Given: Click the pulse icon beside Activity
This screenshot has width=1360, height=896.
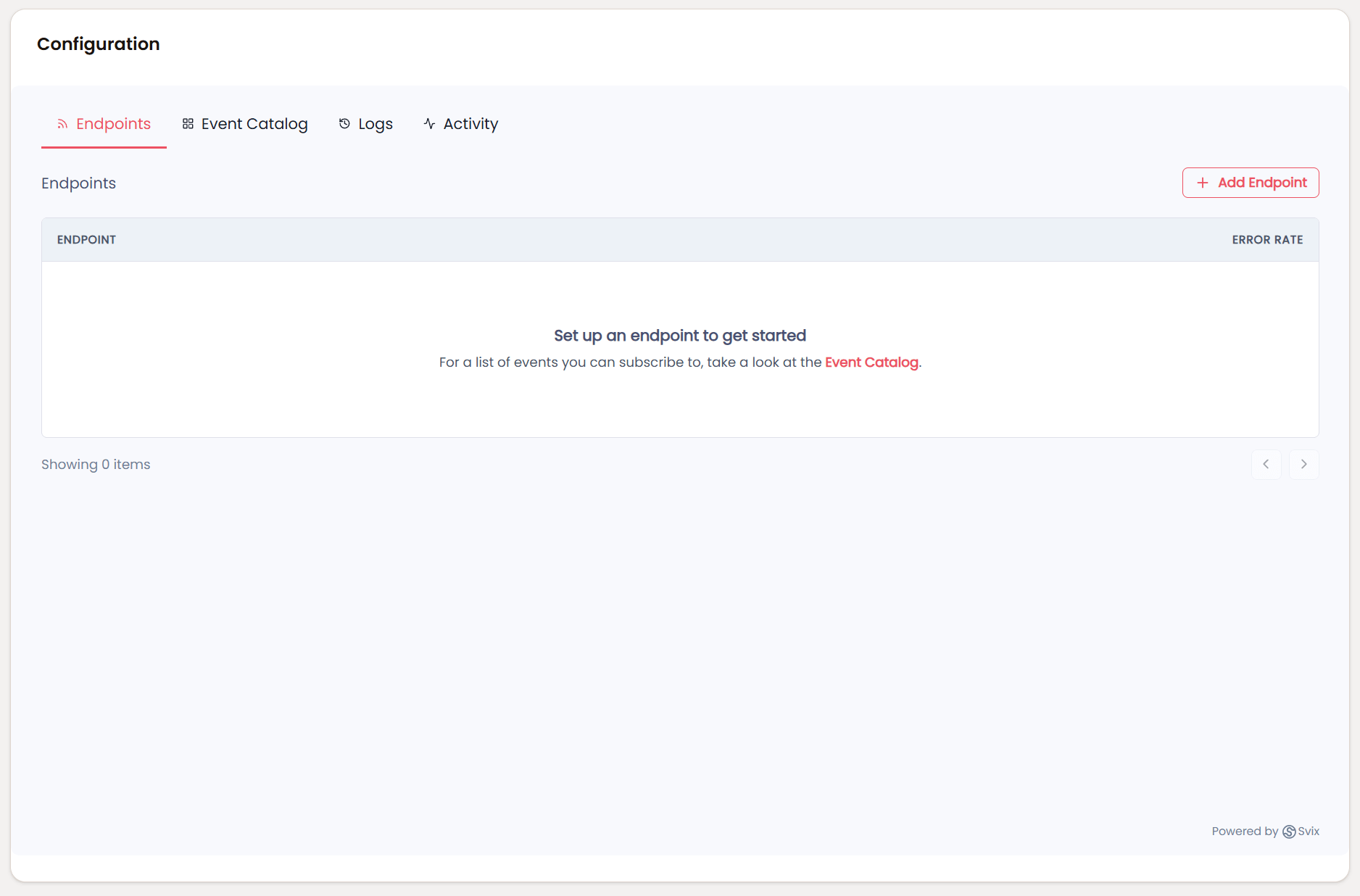Looking at the screenshot, I should [428, 123].
